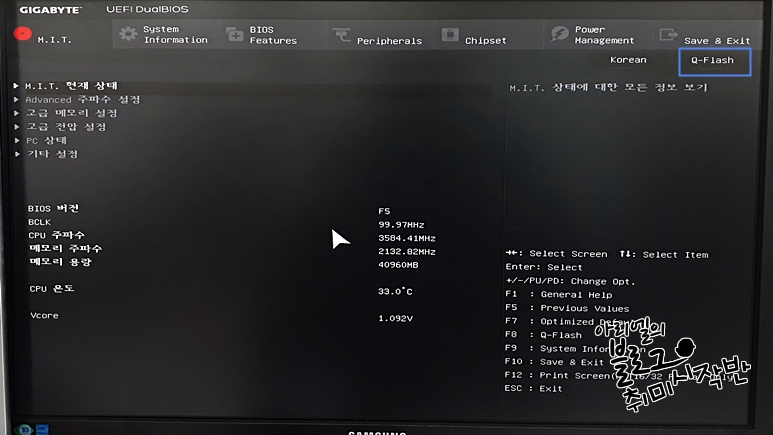Click the CPU 주파수 label
Viewport: 773px width, 435px height.
click(57, 235)
